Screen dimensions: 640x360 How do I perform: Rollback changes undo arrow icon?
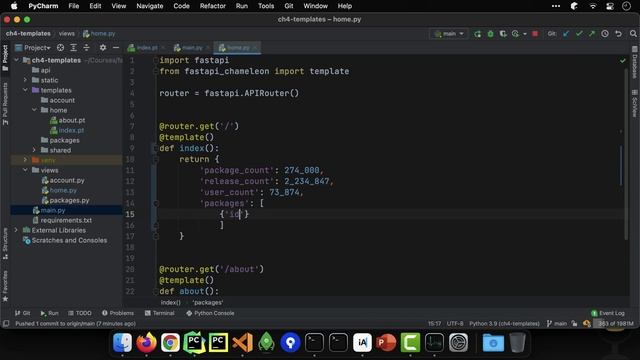[x=618, y=34]
